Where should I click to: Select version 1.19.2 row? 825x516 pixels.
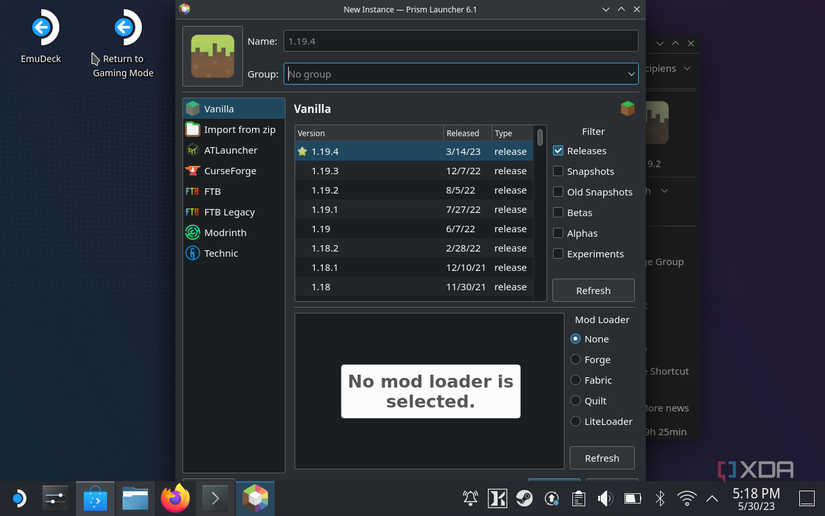click(x=414, y=190)
